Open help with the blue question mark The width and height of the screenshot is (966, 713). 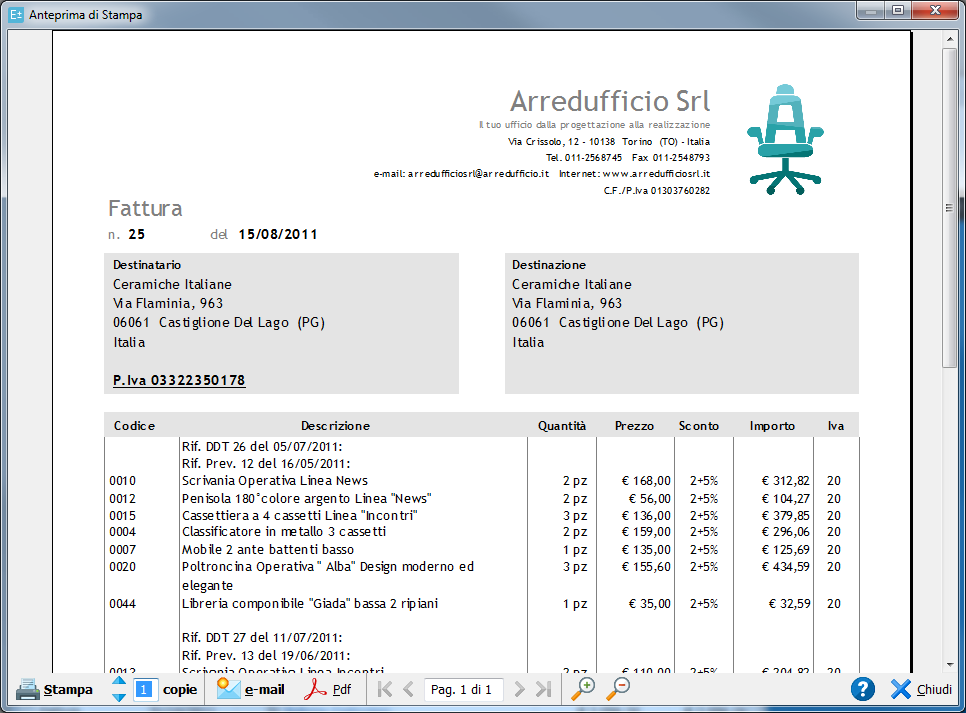click(x=863, y=689)
